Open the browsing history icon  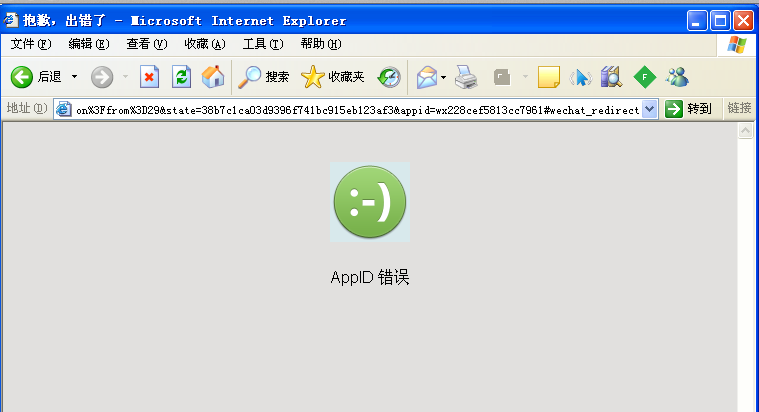coord(389,77)
